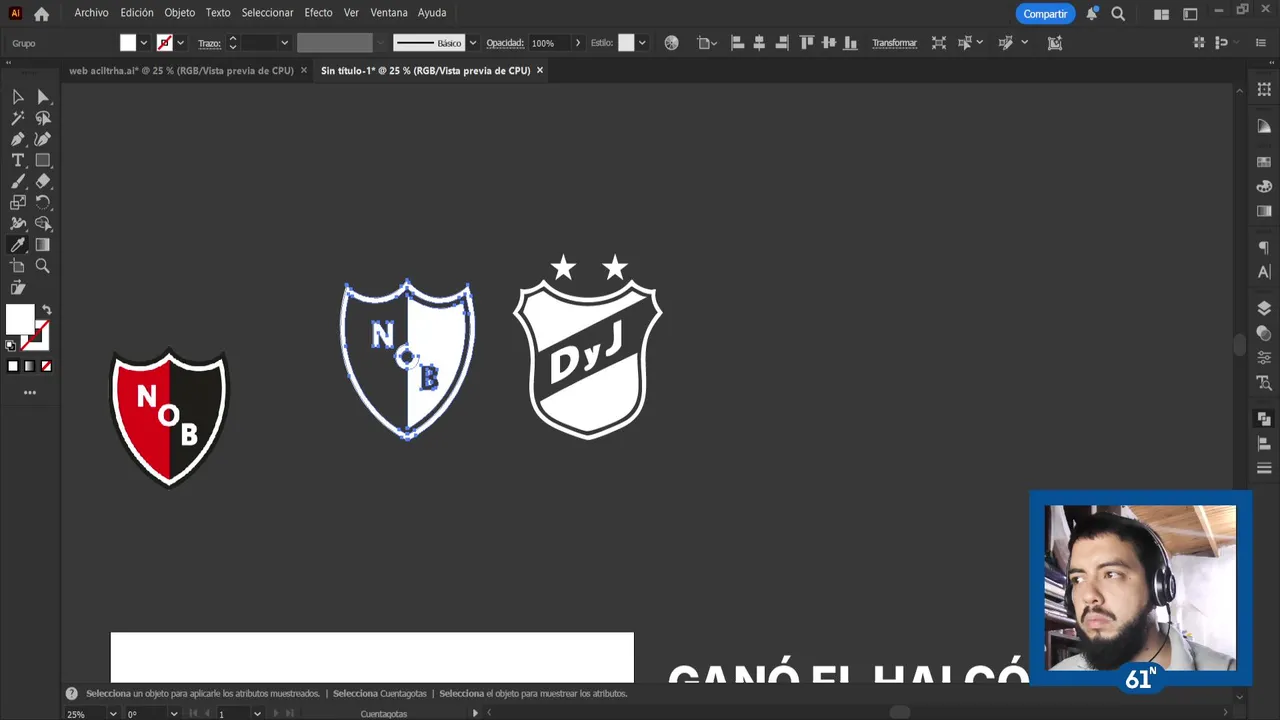Viewport: 1280px width, 720px height.
Task: Open the graphic style dropdown arrow
Action: [x=642, y=43]
